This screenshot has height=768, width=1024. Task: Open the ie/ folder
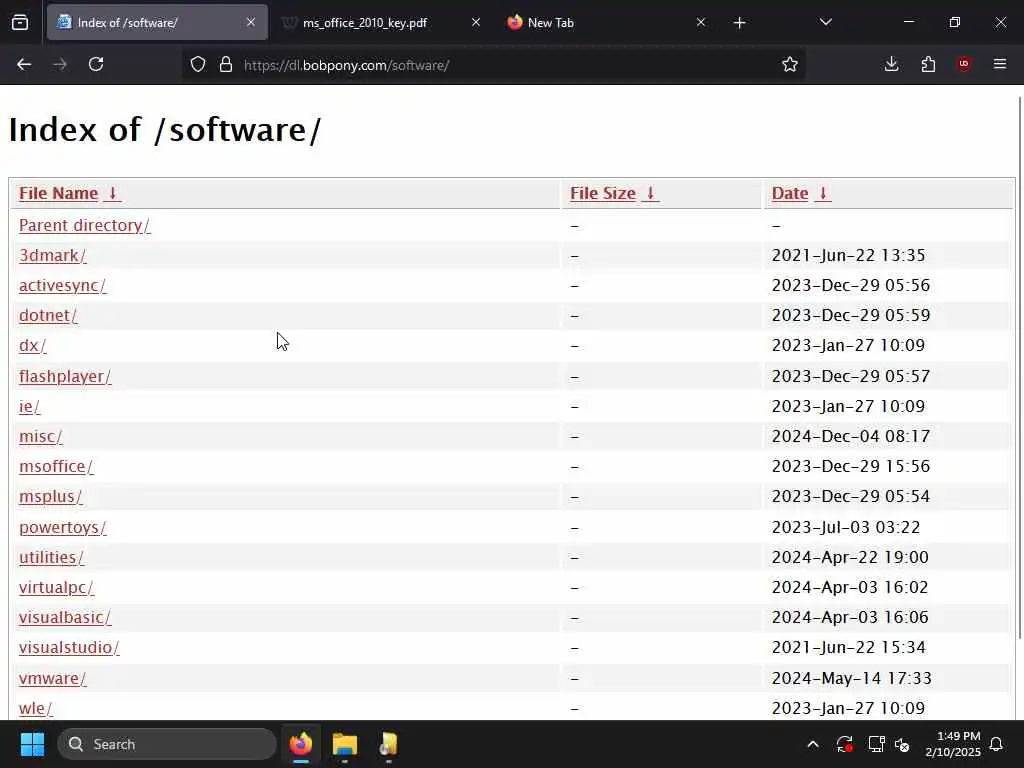29,407
